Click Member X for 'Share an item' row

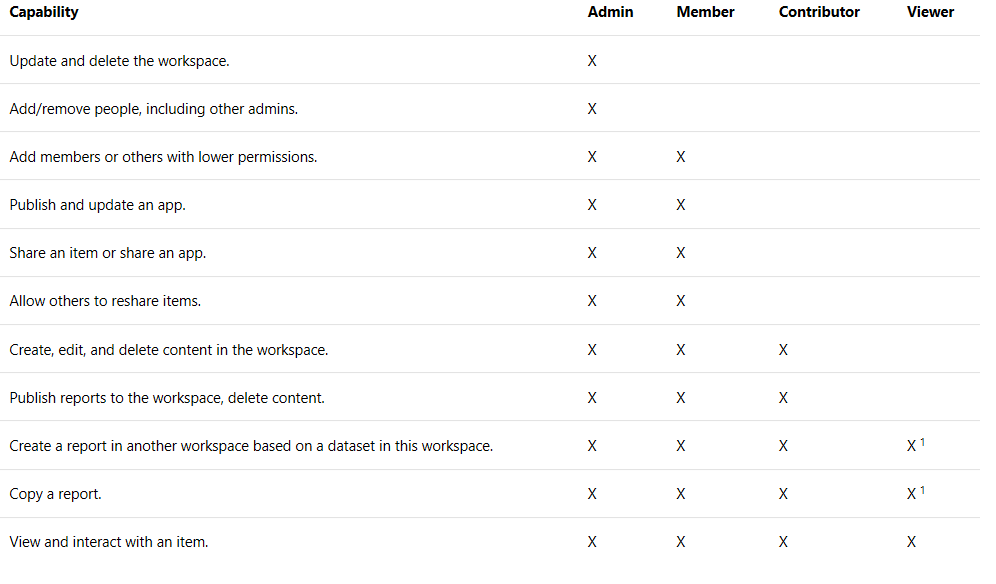pos(681,253)
